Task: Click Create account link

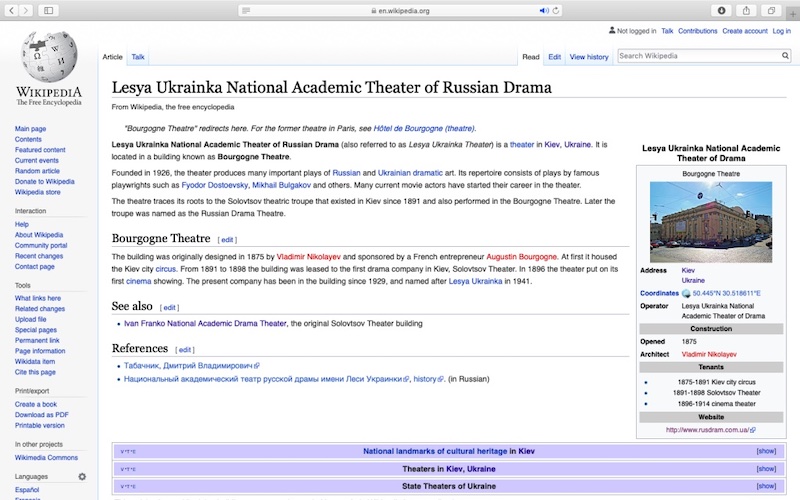Action: pyautogui.click(x=745, y=31)
